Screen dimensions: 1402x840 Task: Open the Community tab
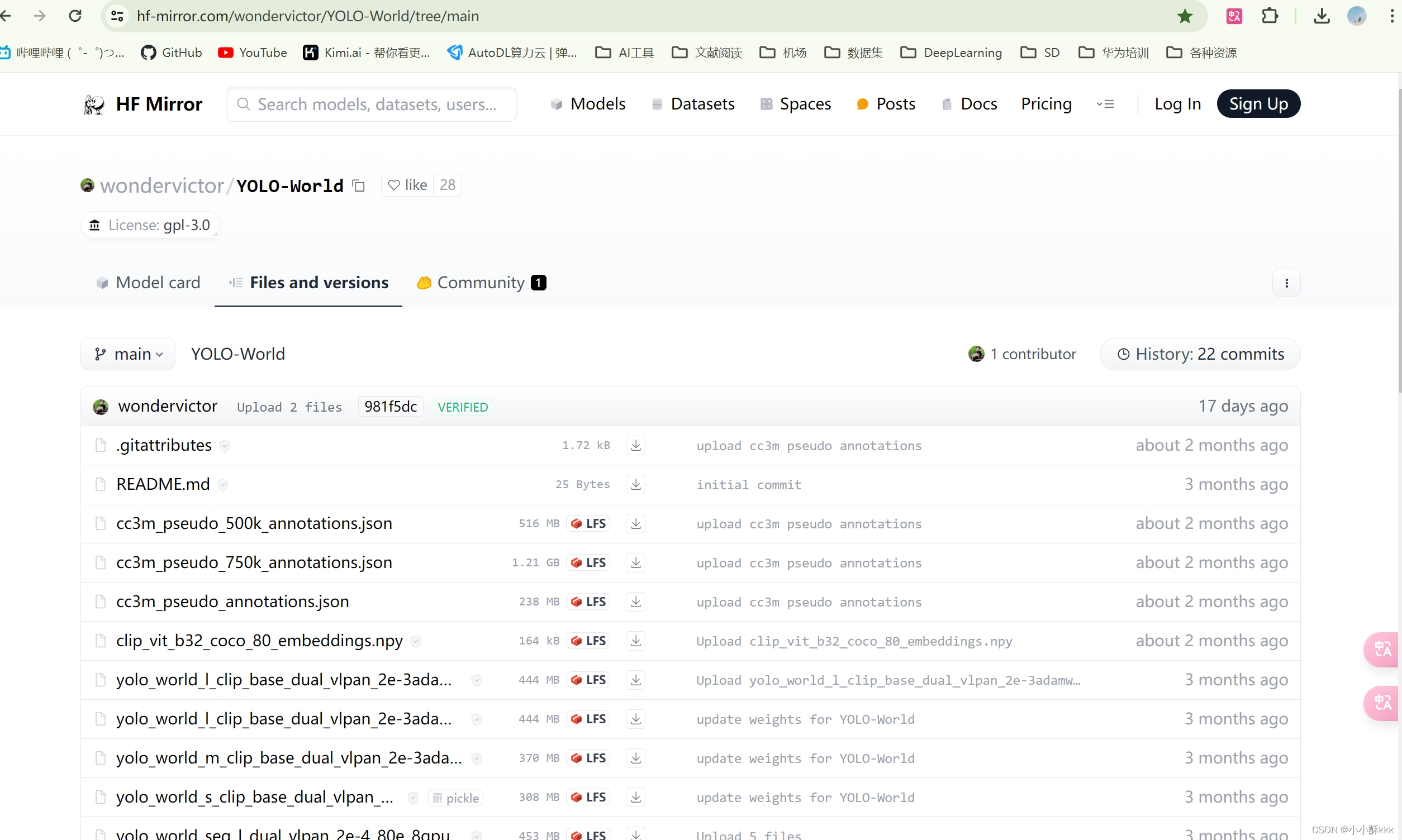(481, 283)
